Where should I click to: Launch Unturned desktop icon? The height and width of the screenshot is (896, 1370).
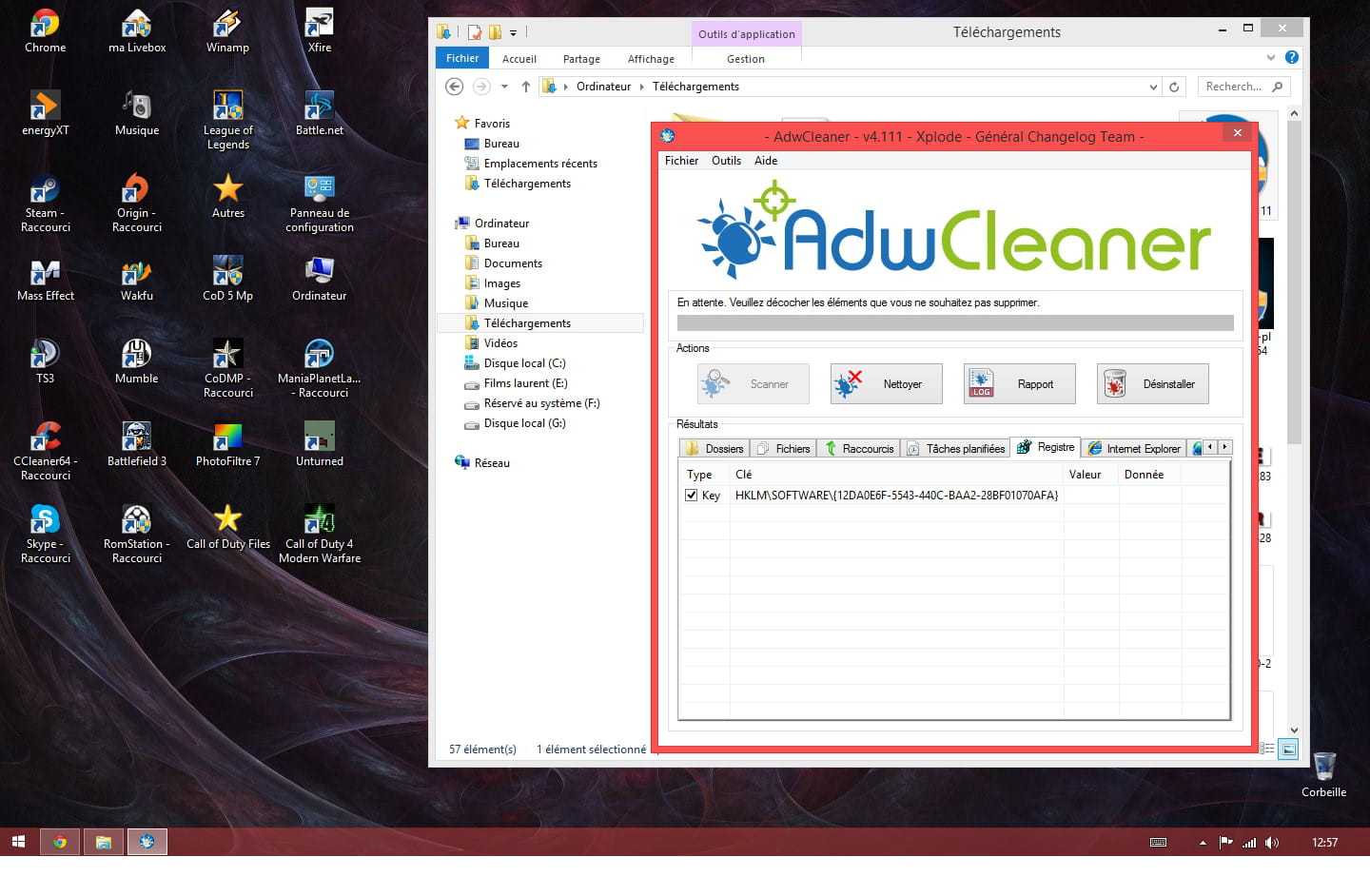[319, 444]
